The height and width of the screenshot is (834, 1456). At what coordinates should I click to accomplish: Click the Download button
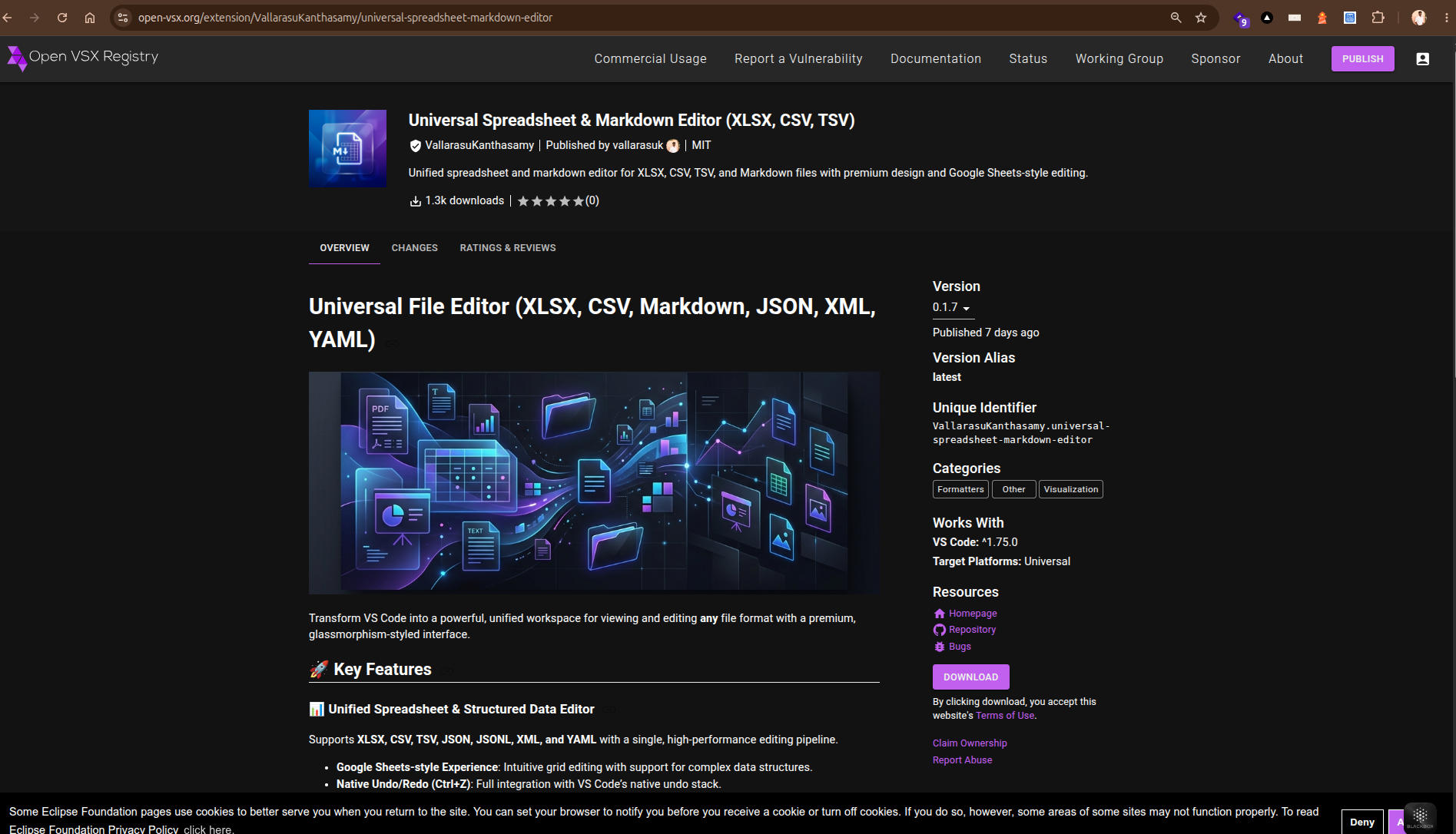[970, 677]
